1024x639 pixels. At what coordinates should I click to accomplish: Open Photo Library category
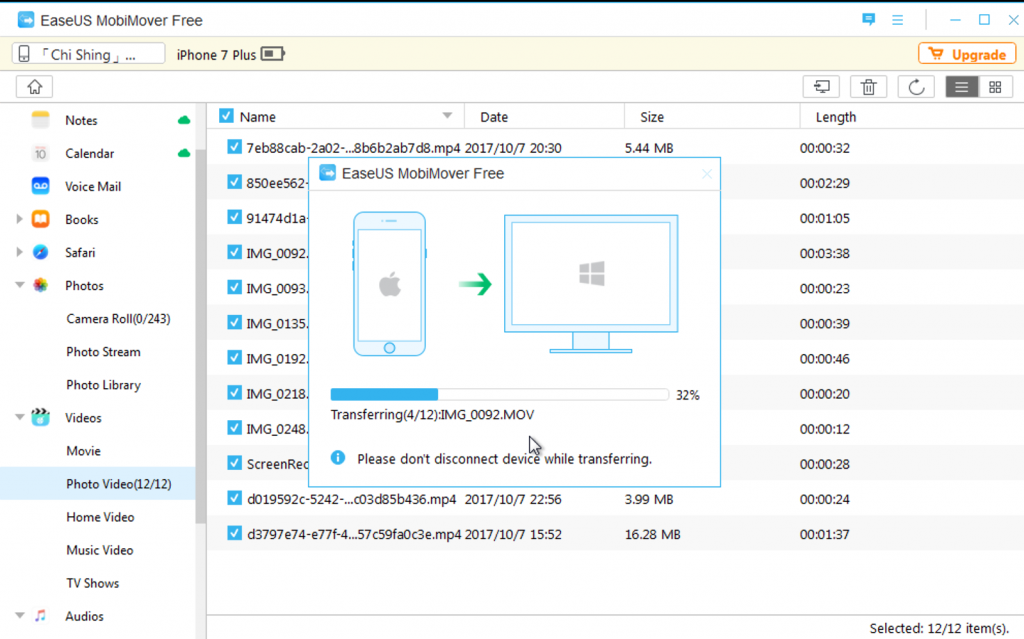(x=103, y=385)
